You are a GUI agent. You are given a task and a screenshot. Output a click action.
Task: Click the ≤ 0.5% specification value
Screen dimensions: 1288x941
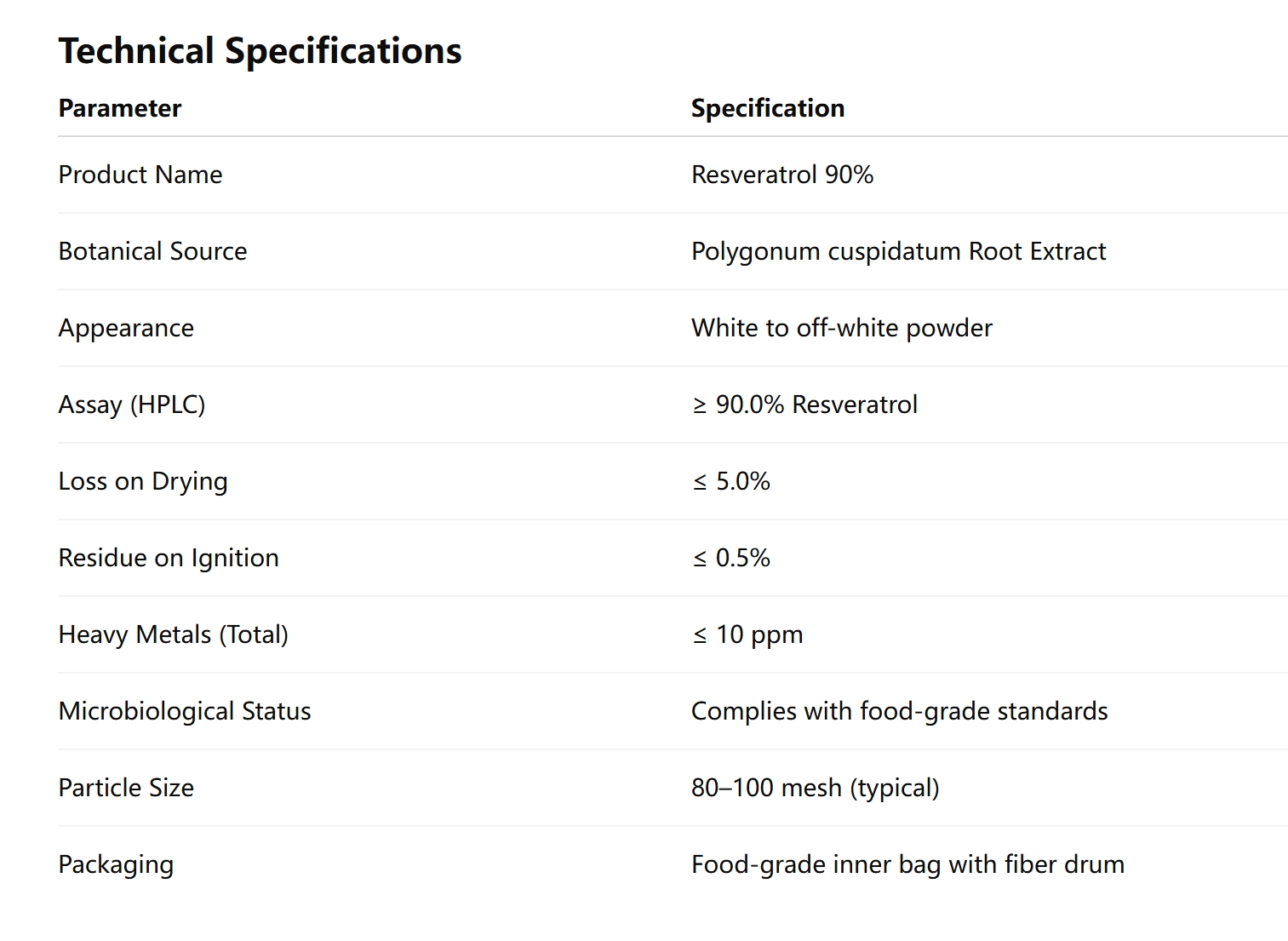[731, 558]
